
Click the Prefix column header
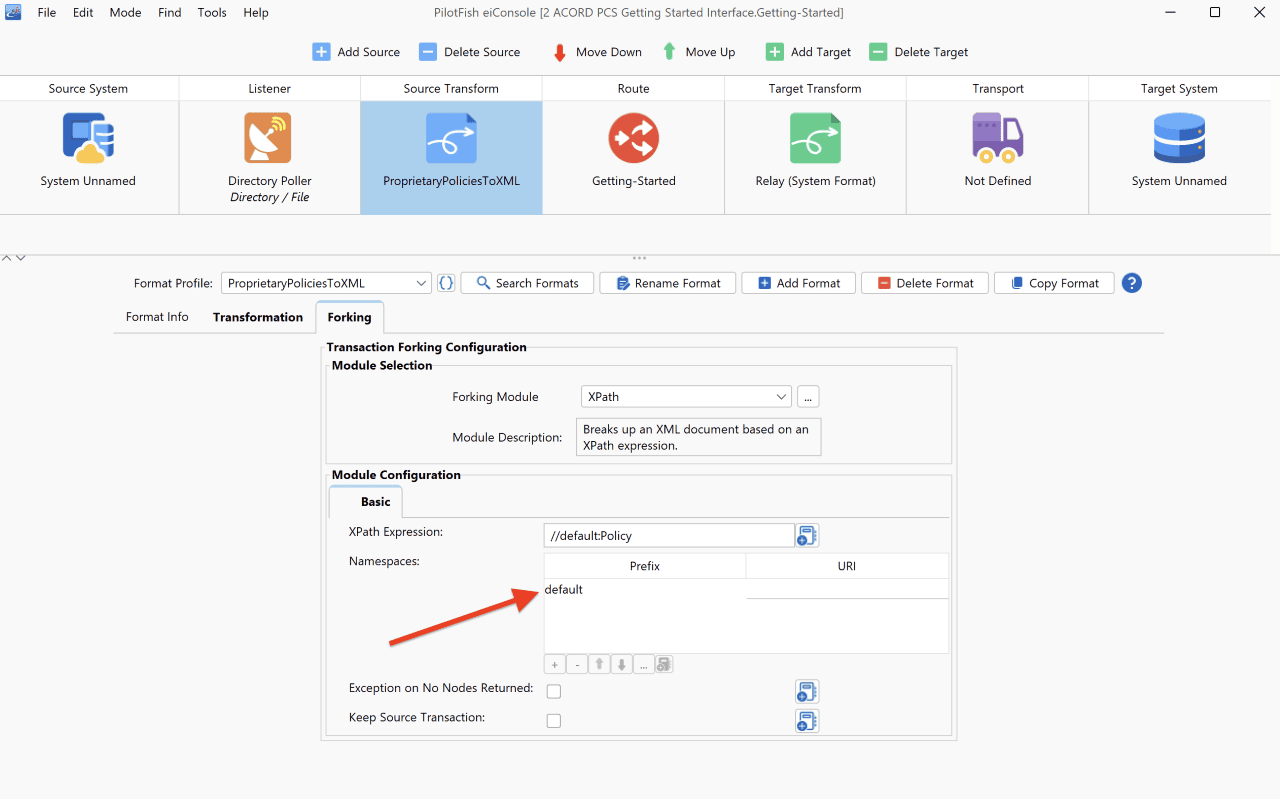[645, 566]
